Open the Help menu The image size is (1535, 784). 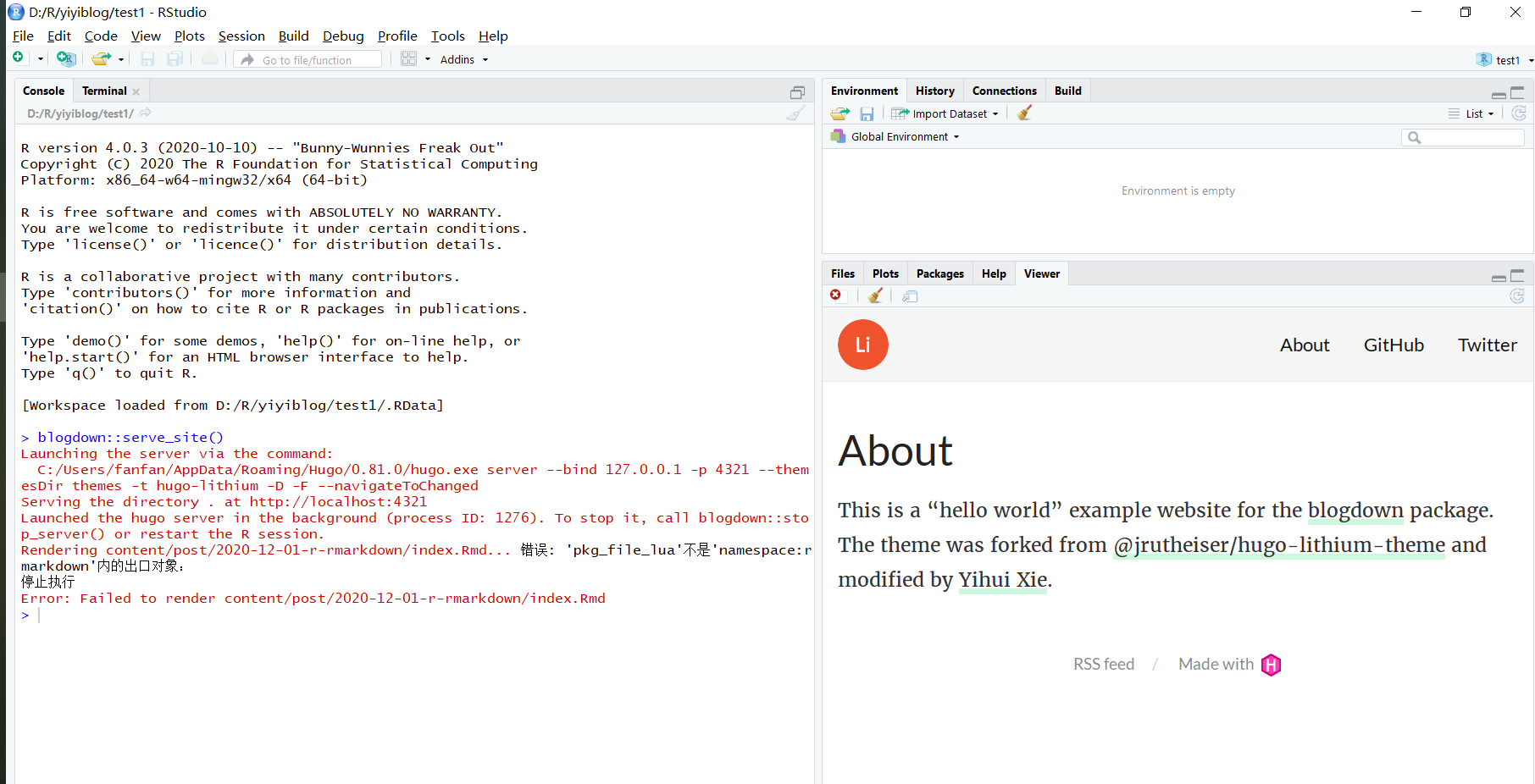point(493,36)
